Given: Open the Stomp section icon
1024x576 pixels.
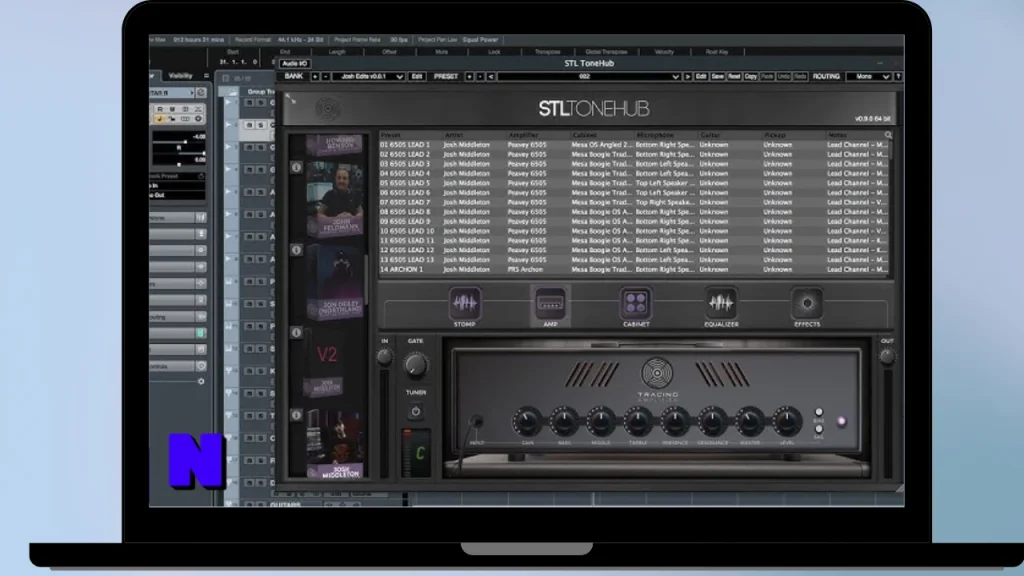Looking at the screenshot, I should pyautogui.click(x=465, y=303).
